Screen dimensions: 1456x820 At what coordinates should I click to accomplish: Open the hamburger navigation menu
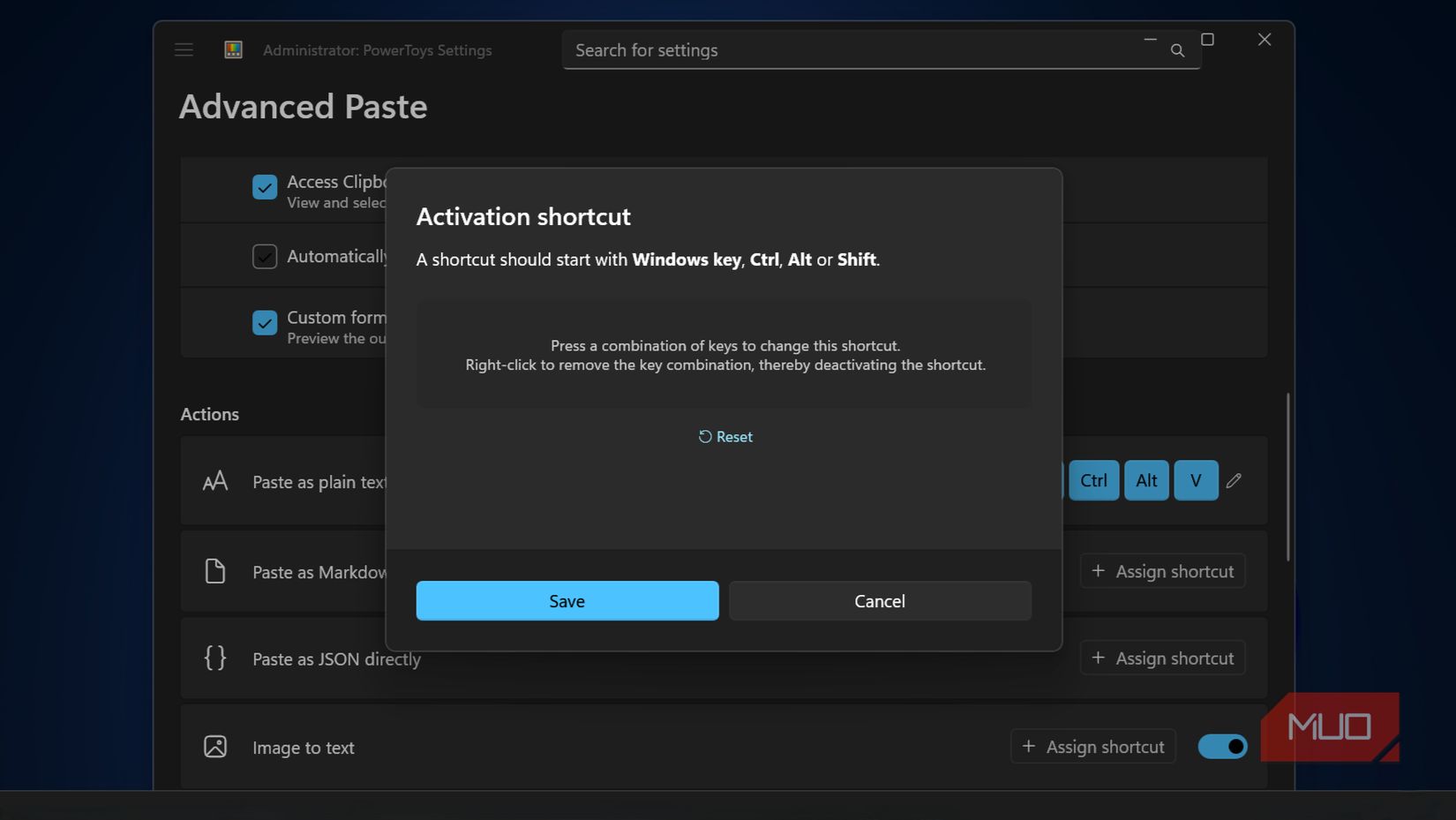tap(184, 49)
